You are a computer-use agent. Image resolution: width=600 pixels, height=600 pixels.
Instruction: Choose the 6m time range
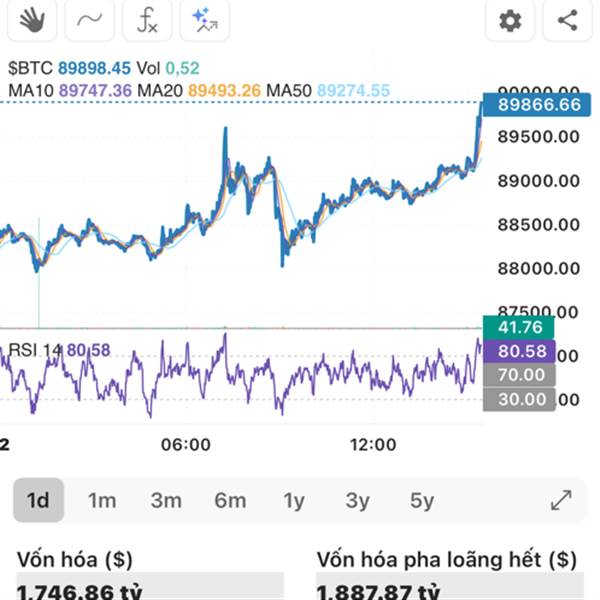point(230,500)
